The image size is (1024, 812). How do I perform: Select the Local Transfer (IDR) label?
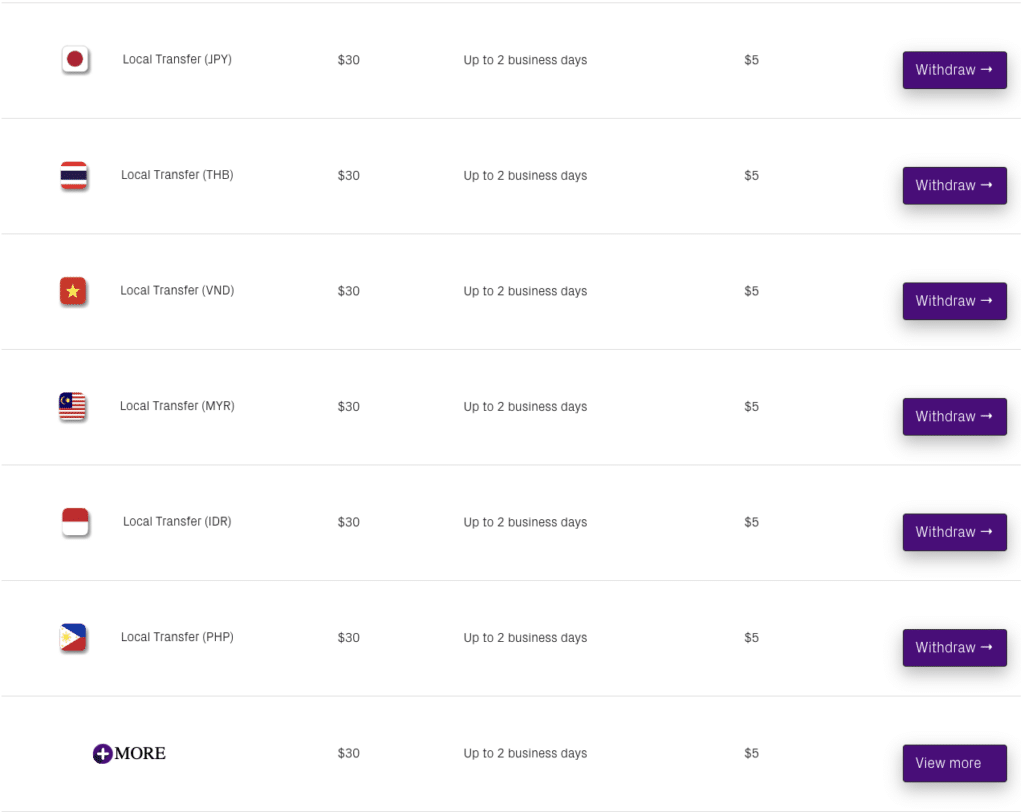pyautogui.click(x=177, y=521)
